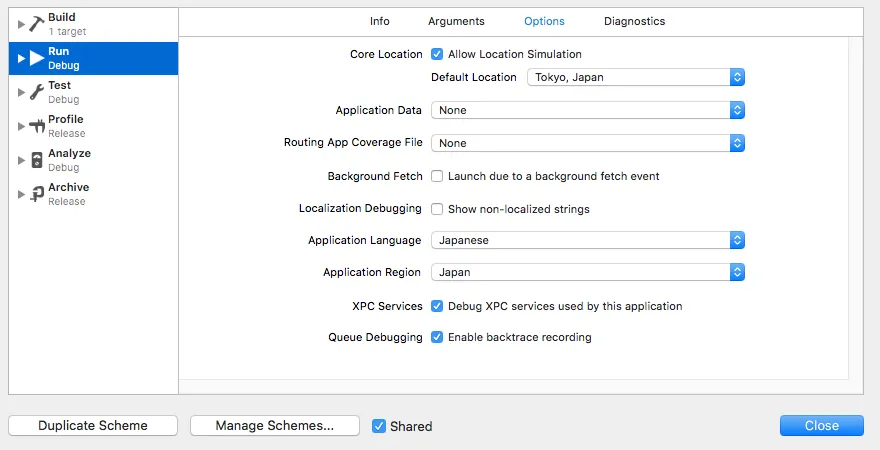The height and width of the screenshot is (450, 880).
Task: Expand the Build disclosure triangle
Action: (22, 24)
